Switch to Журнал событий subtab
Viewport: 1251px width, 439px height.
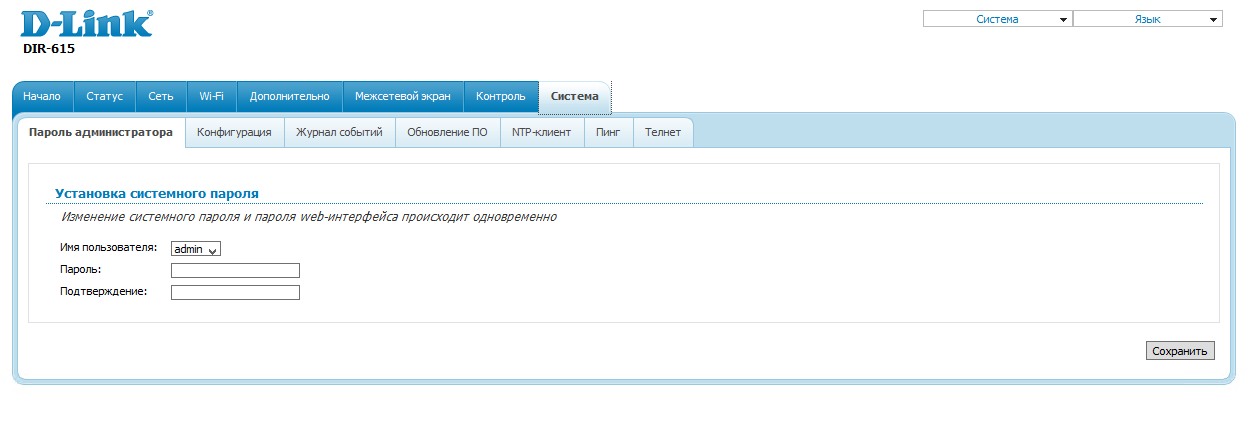(339, 132)
